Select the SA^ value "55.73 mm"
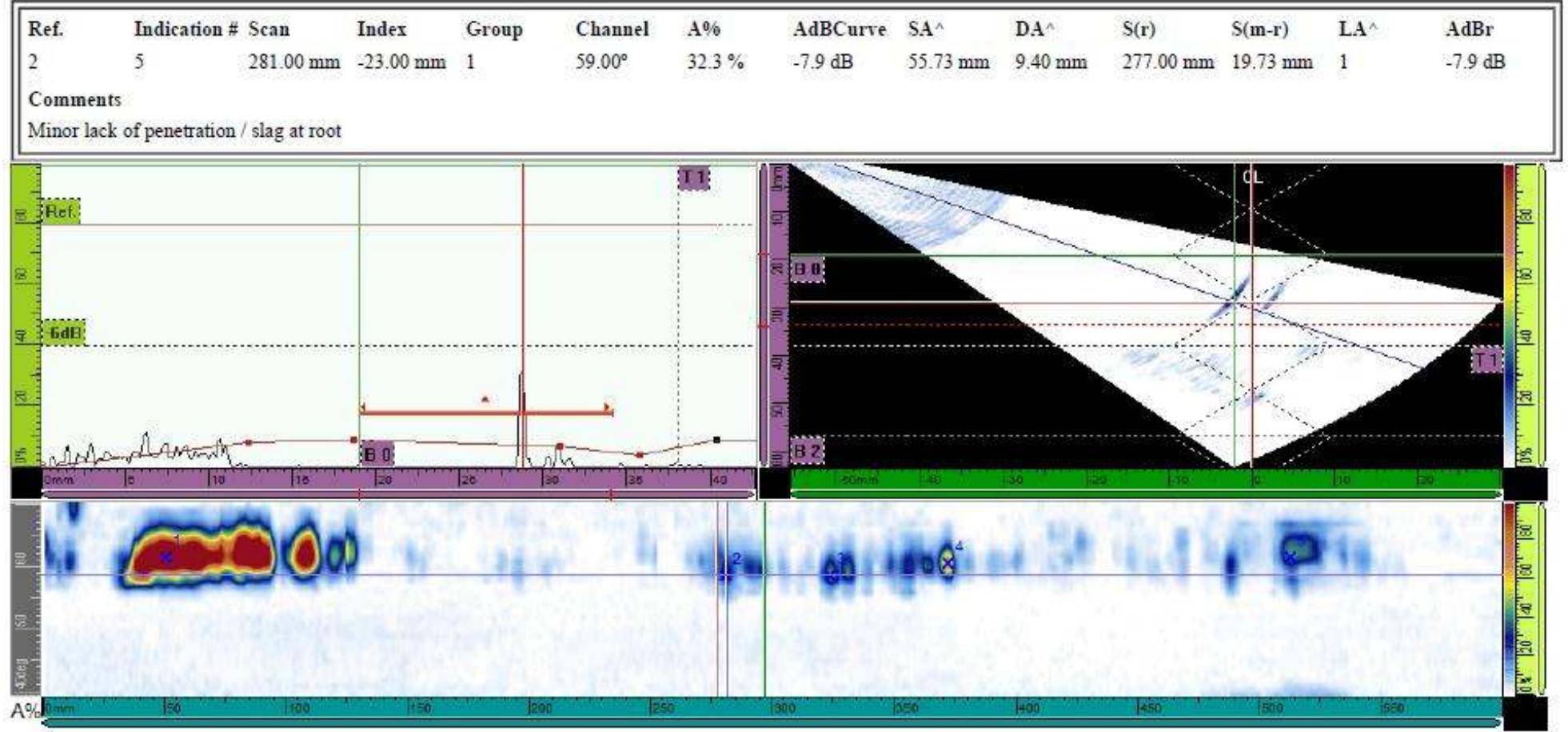 tap(948, 62)
